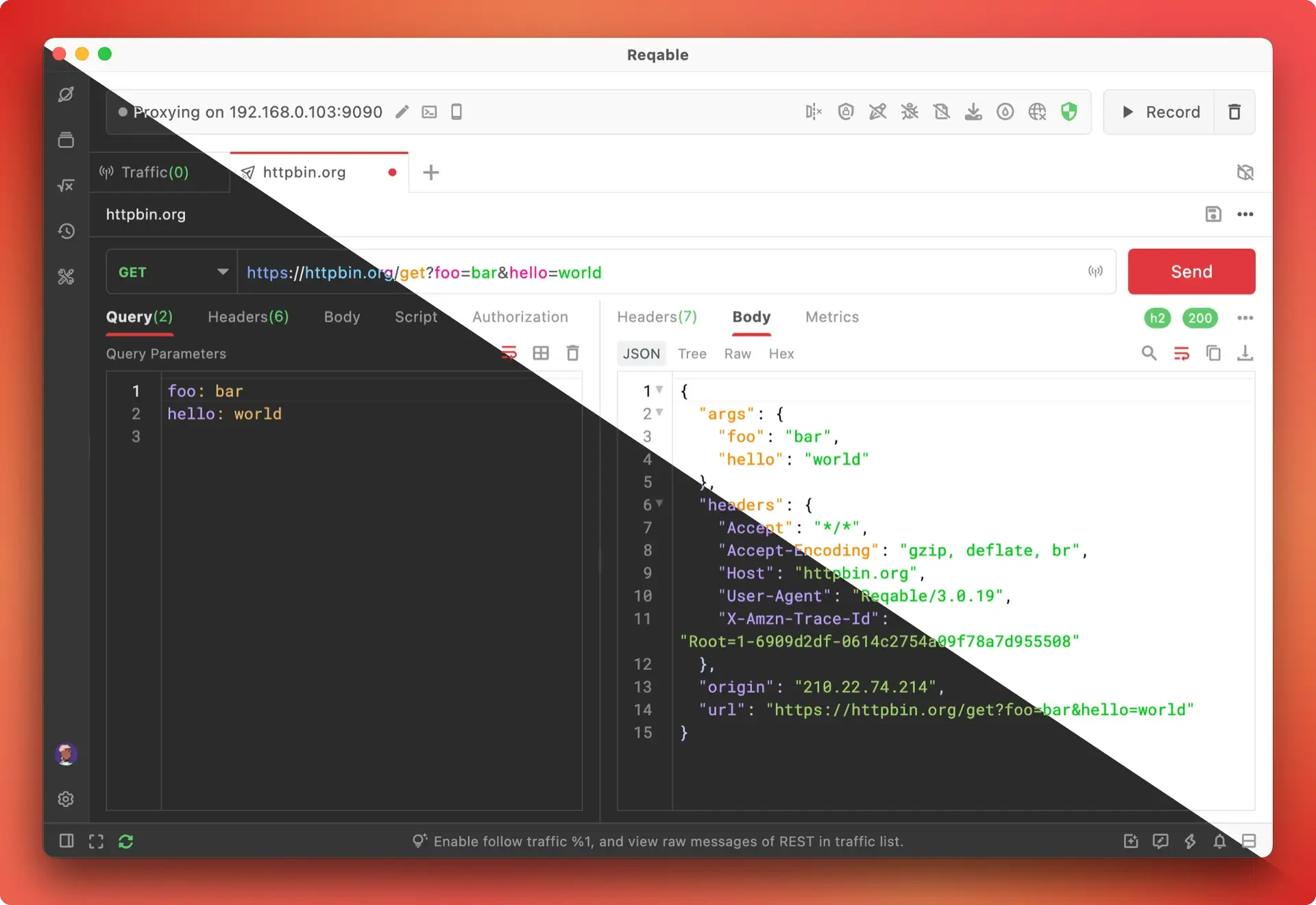Image resolution: width=1316 pixels, height=905 pixels.
Task: Mute notifications using the speaker icon near tabs
Action: tap(1245, 172)
